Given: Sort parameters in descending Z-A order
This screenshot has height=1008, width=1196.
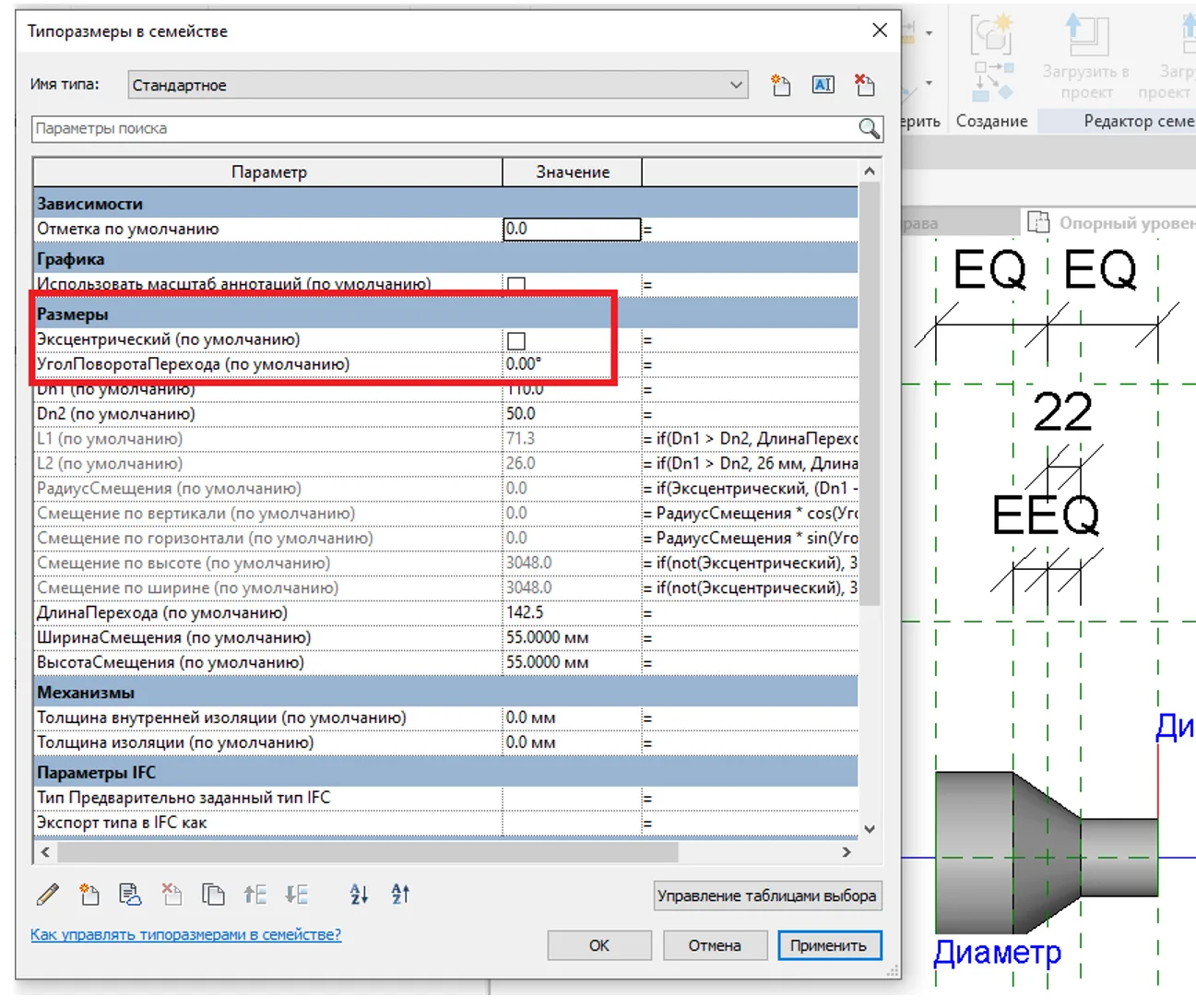Looking at the screenshot, I should click(400, 894).
